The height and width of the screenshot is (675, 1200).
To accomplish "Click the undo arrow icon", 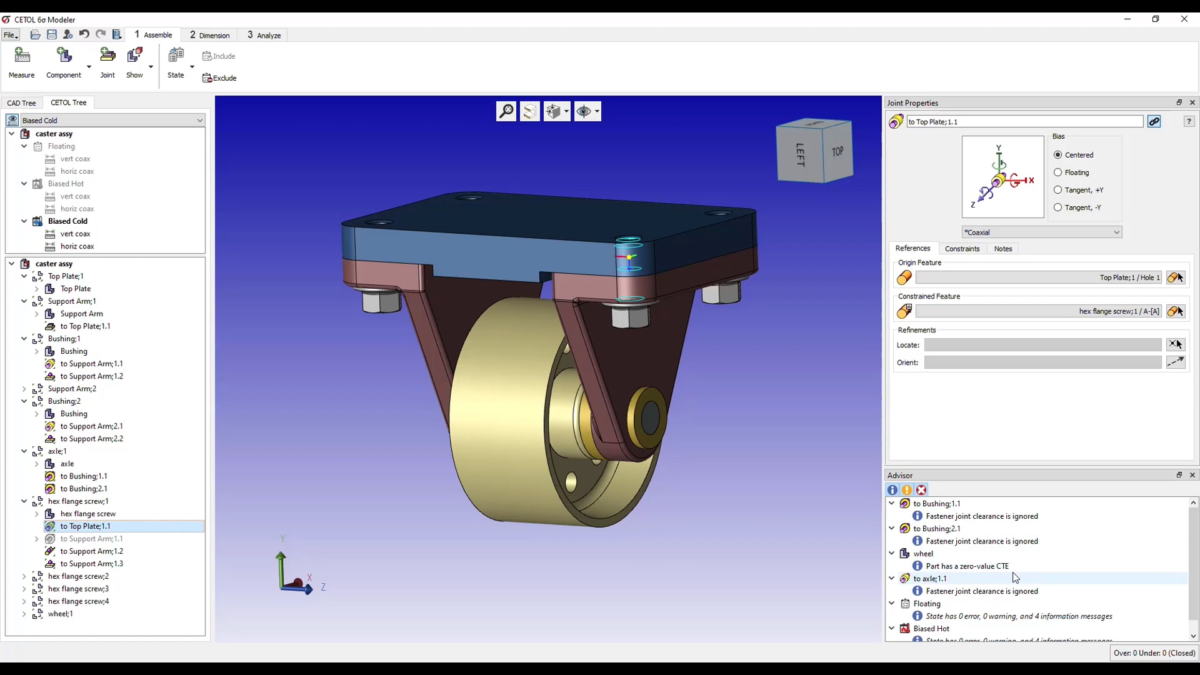I will pyautogui.click(x=84, y=35).
